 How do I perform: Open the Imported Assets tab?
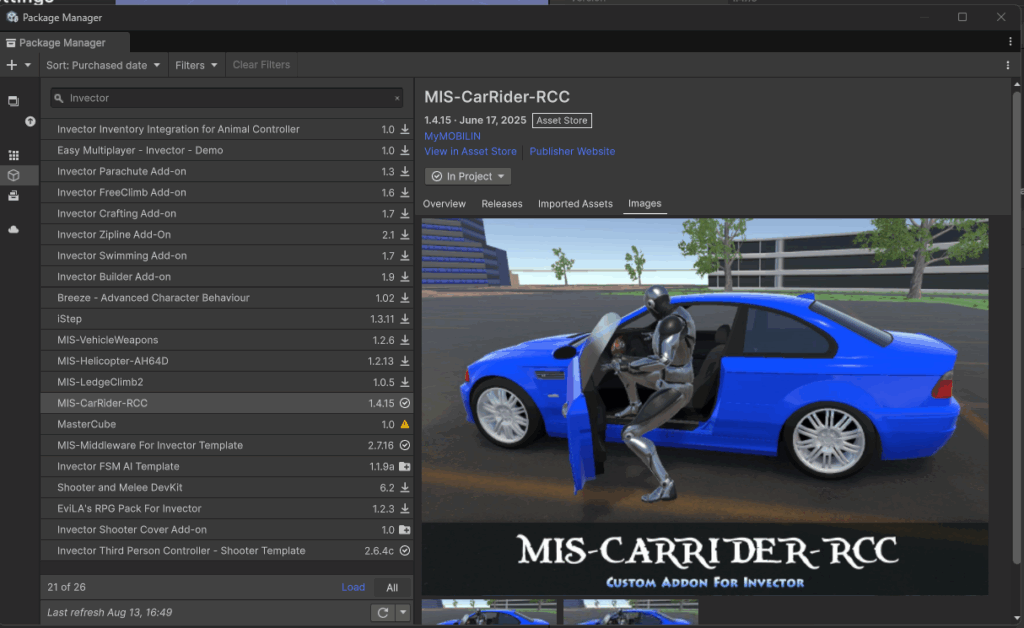575,204
